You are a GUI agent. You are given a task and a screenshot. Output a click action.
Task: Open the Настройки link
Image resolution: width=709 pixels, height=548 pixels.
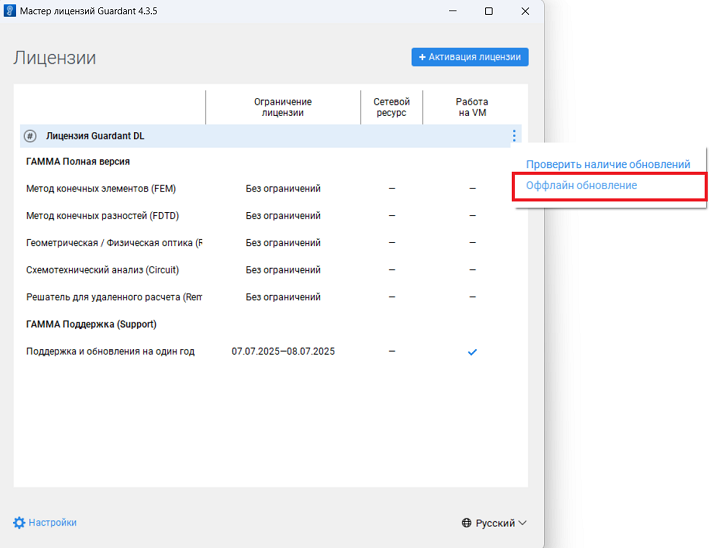[x=52, y=522]
